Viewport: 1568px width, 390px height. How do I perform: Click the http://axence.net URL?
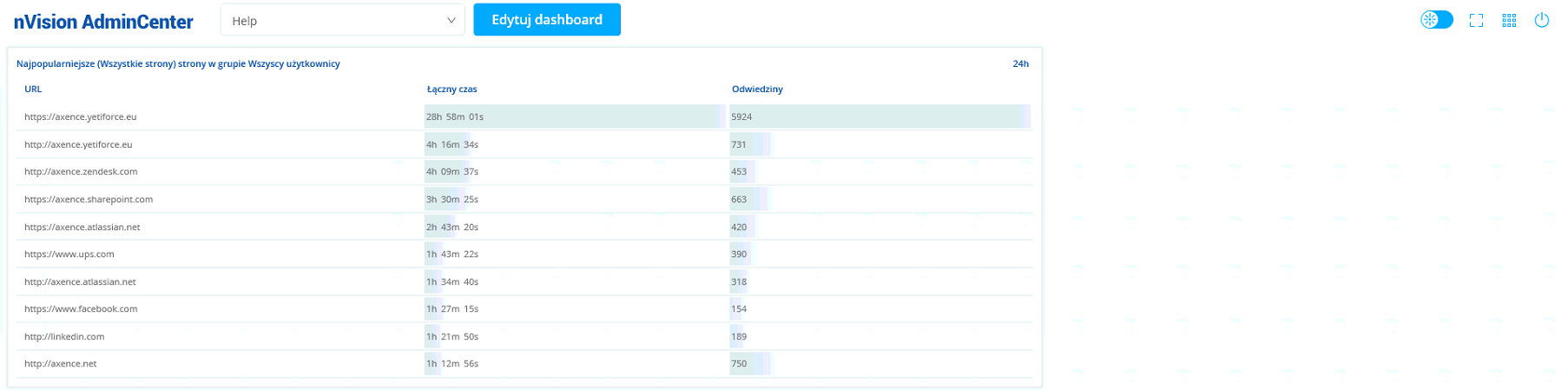tap(61, 364)
